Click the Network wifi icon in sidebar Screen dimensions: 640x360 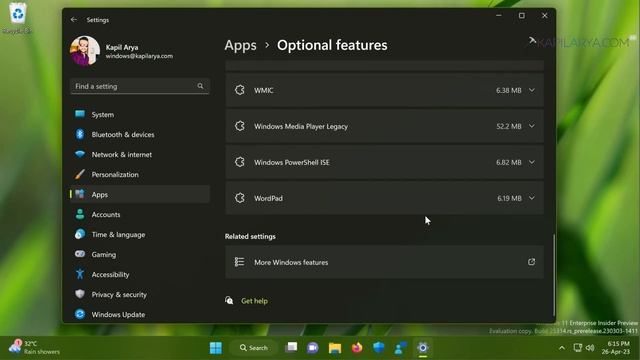(x=80, y=154)
